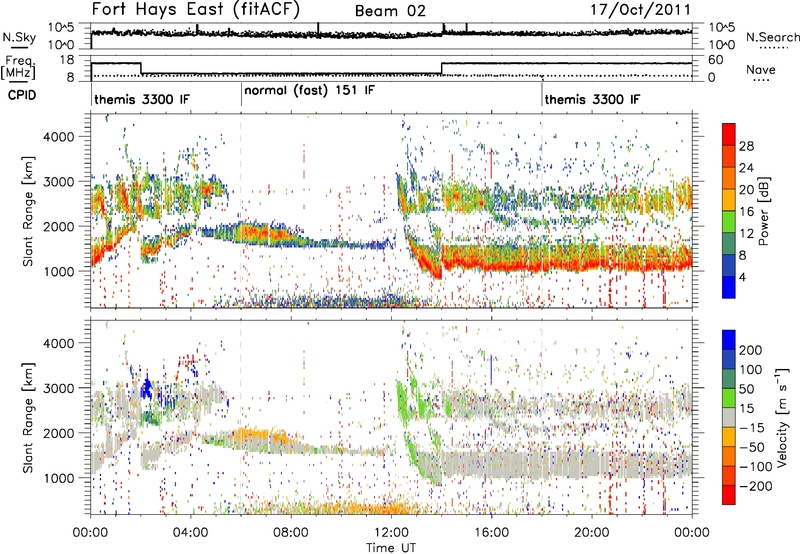
Task: Click 'Slant Range [km]' label of velocity panel
Action: pos(28,417)
